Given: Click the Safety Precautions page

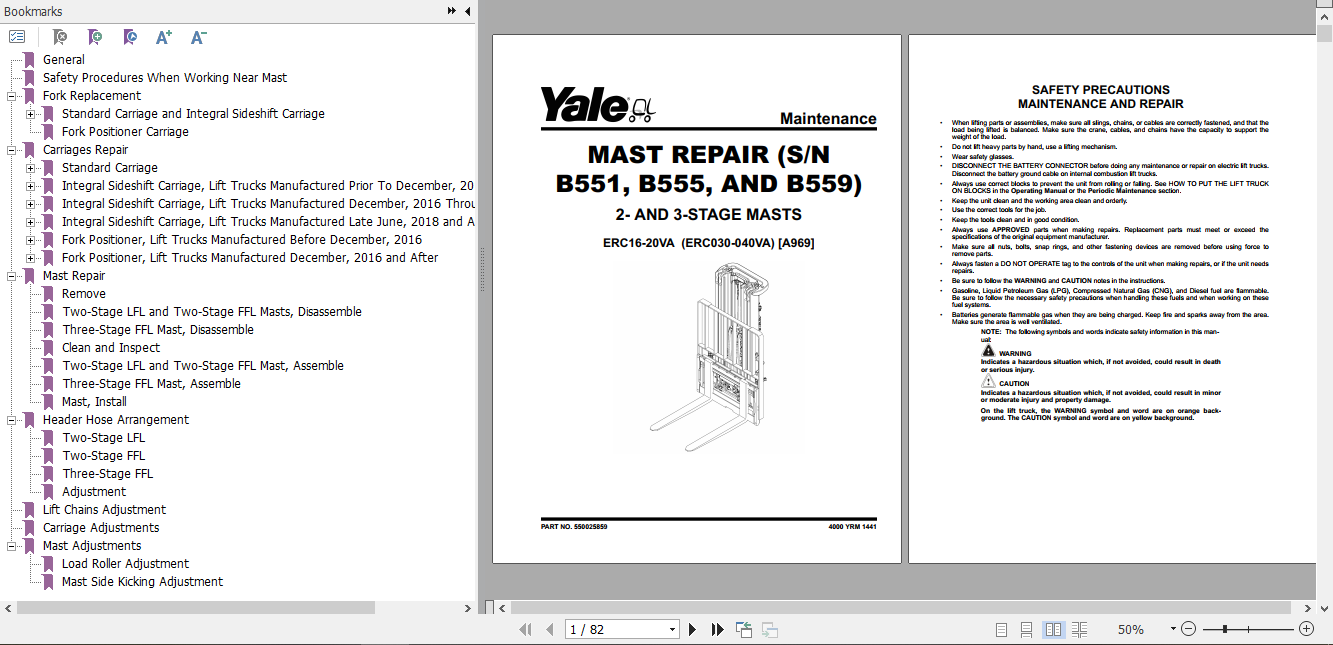Looking at the screenshot, I should (x=1111, y=298).
